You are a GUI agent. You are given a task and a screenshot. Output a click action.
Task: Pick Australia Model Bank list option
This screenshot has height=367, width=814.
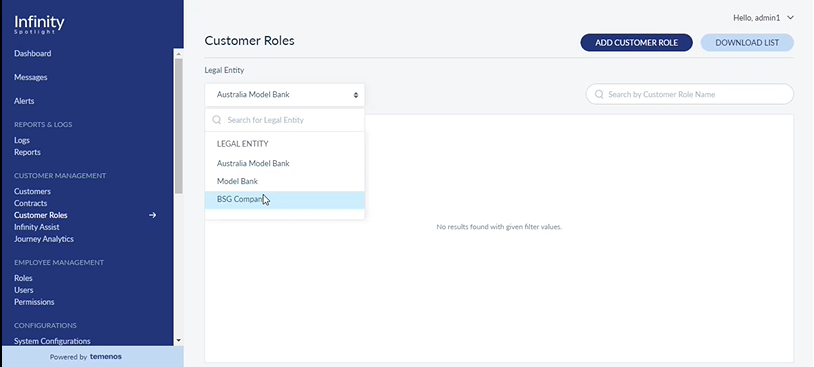pos(284,164)
